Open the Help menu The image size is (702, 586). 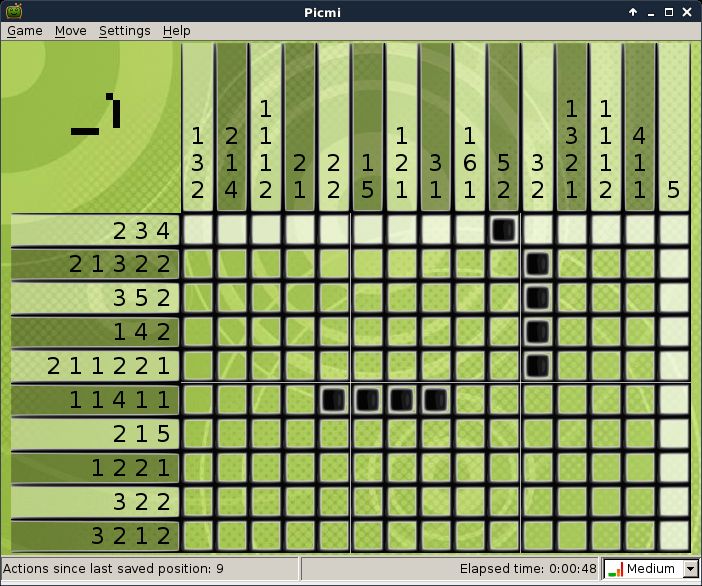[x=177, y=30]
